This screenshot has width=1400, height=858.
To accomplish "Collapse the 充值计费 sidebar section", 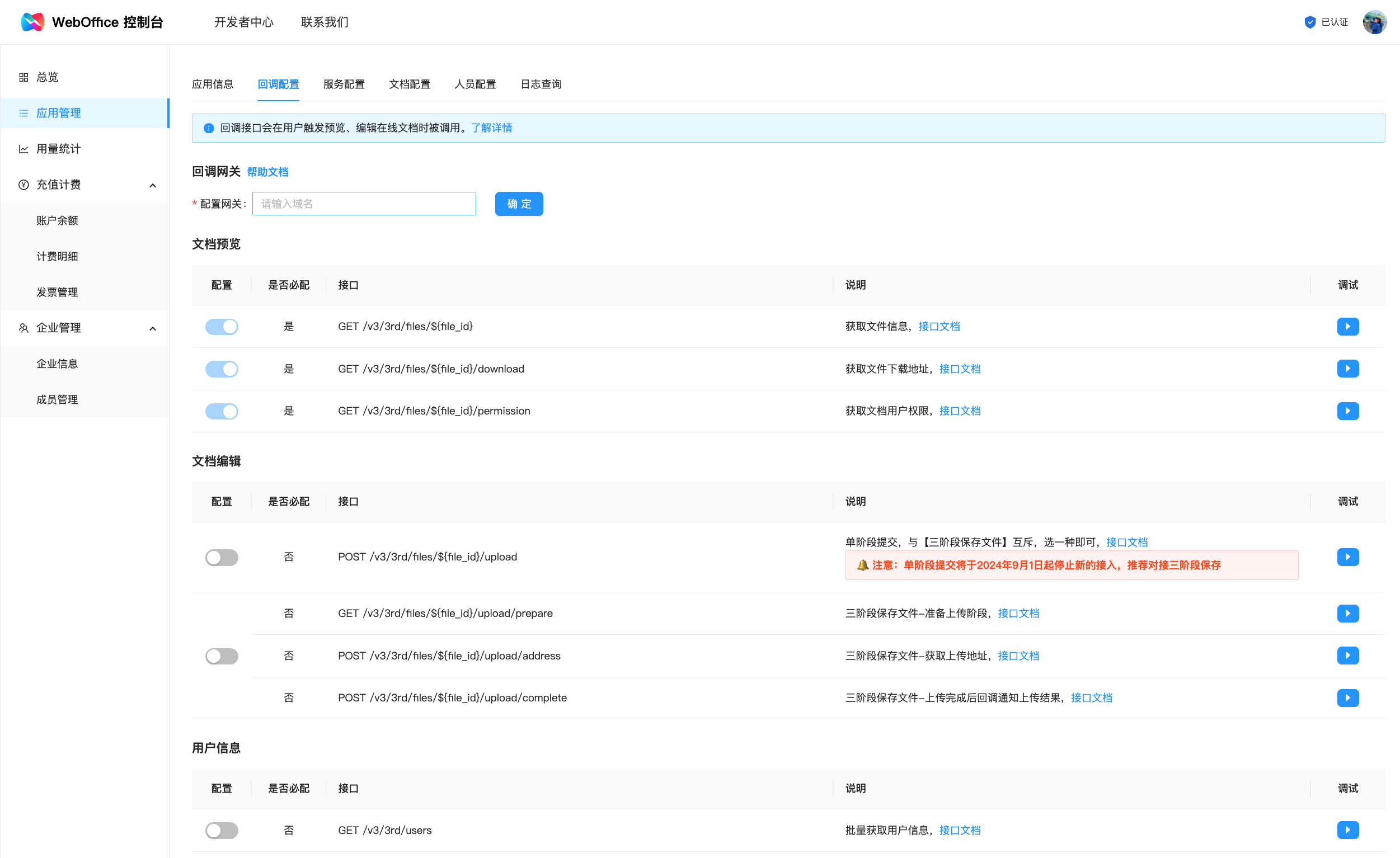I will coord(152,185).
